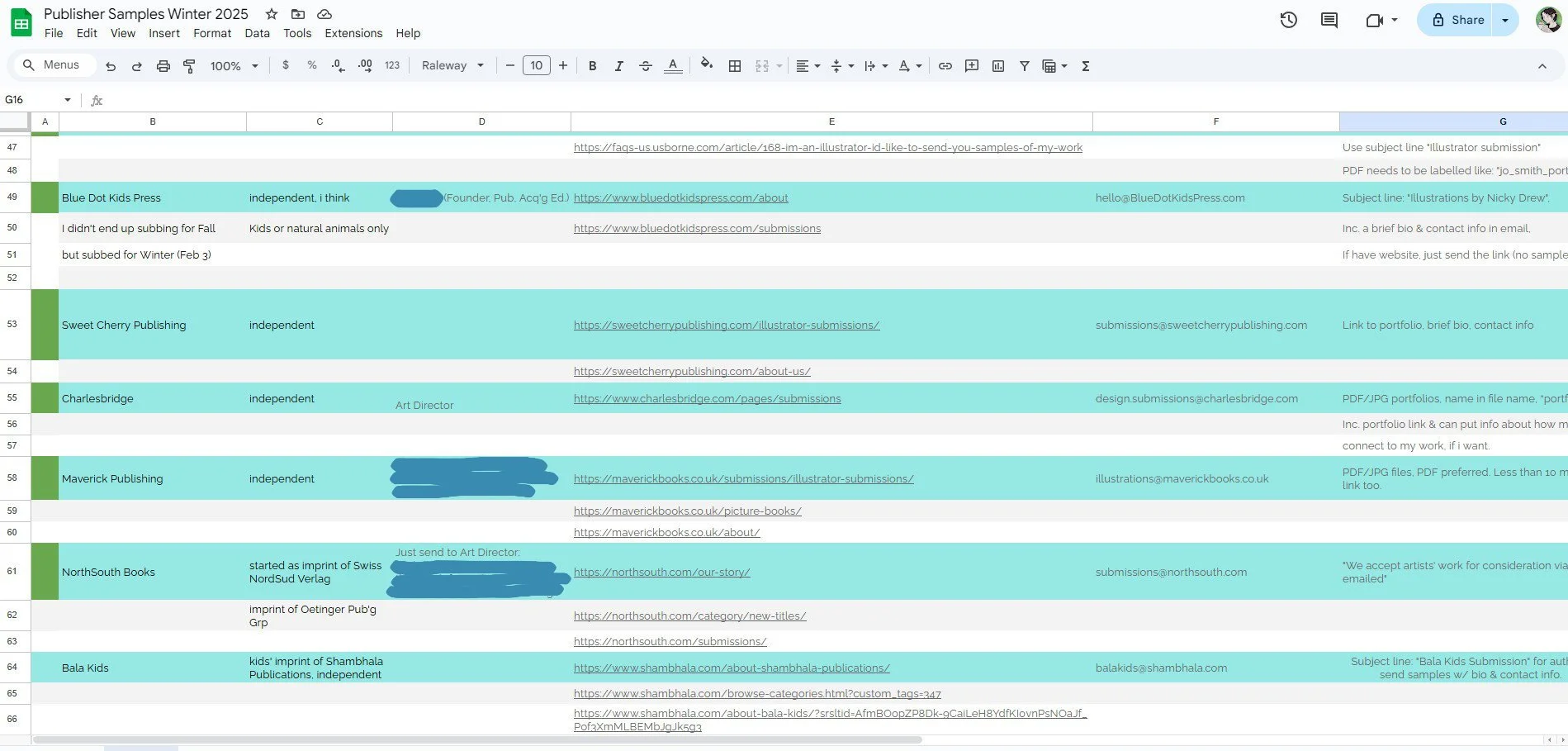
Task: Open vertical align dropdown
Action: tap(842, 66)
